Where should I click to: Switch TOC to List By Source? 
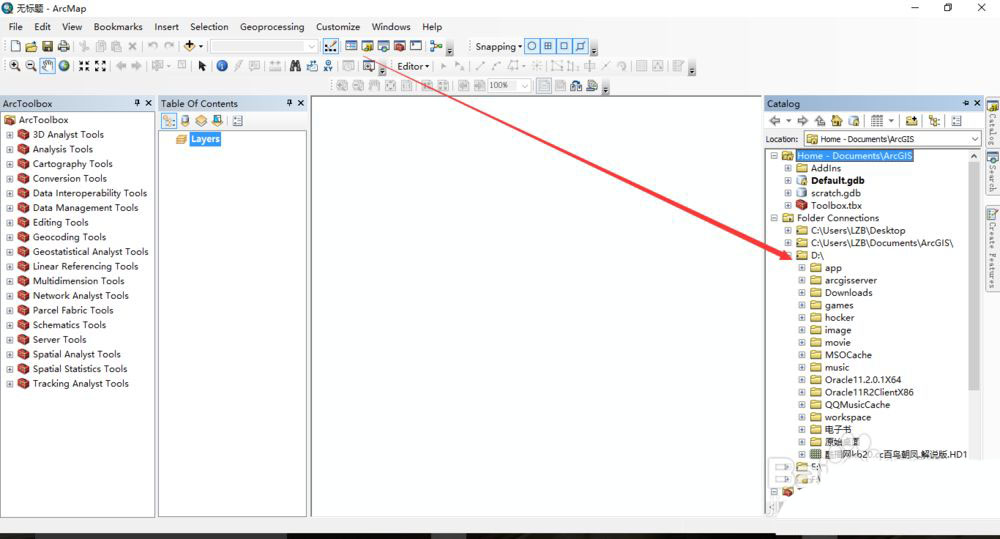coord(185,121)
